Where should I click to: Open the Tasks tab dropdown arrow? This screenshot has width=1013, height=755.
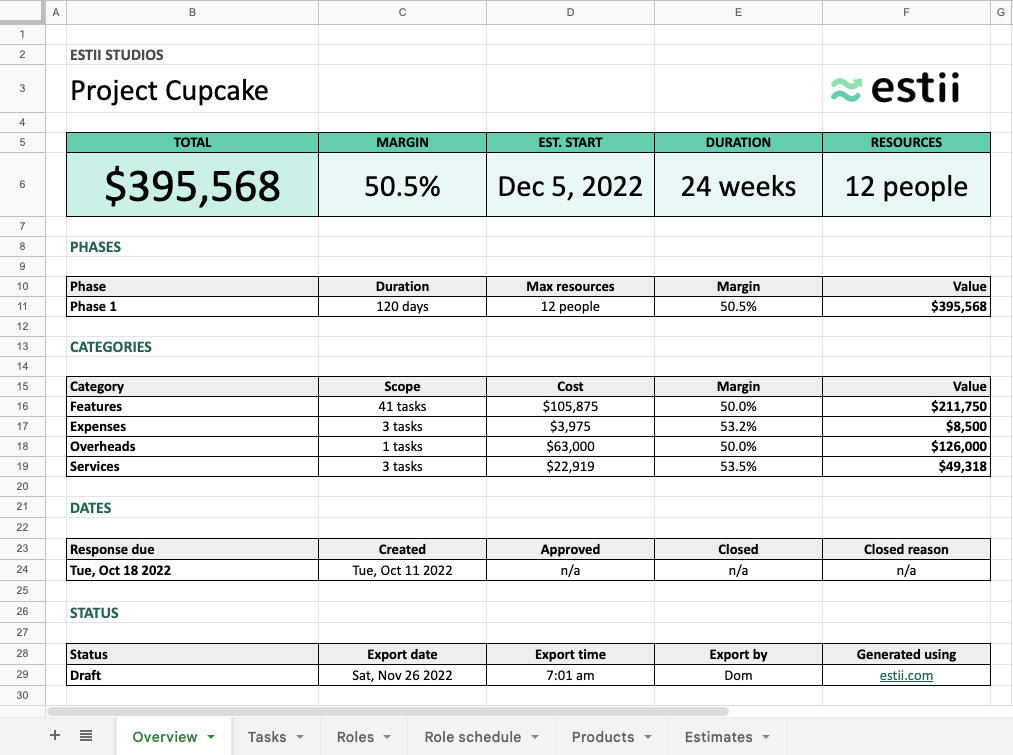(x=300, y=737)
